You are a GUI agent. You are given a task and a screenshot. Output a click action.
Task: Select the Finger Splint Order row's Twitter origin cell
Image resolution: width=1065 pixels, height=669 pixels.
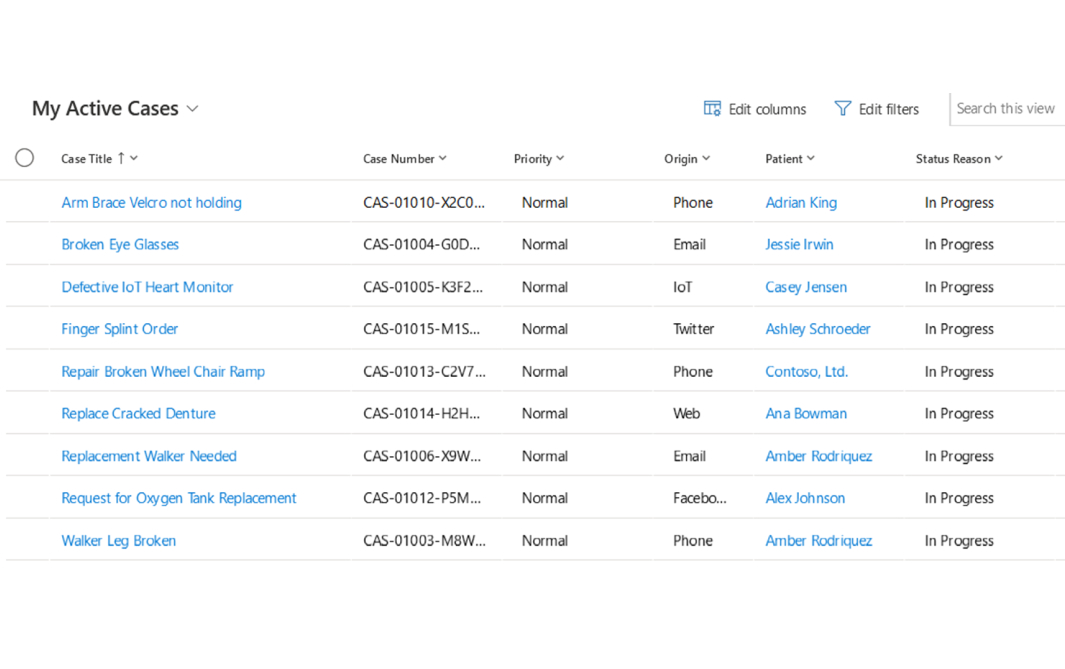693,329
